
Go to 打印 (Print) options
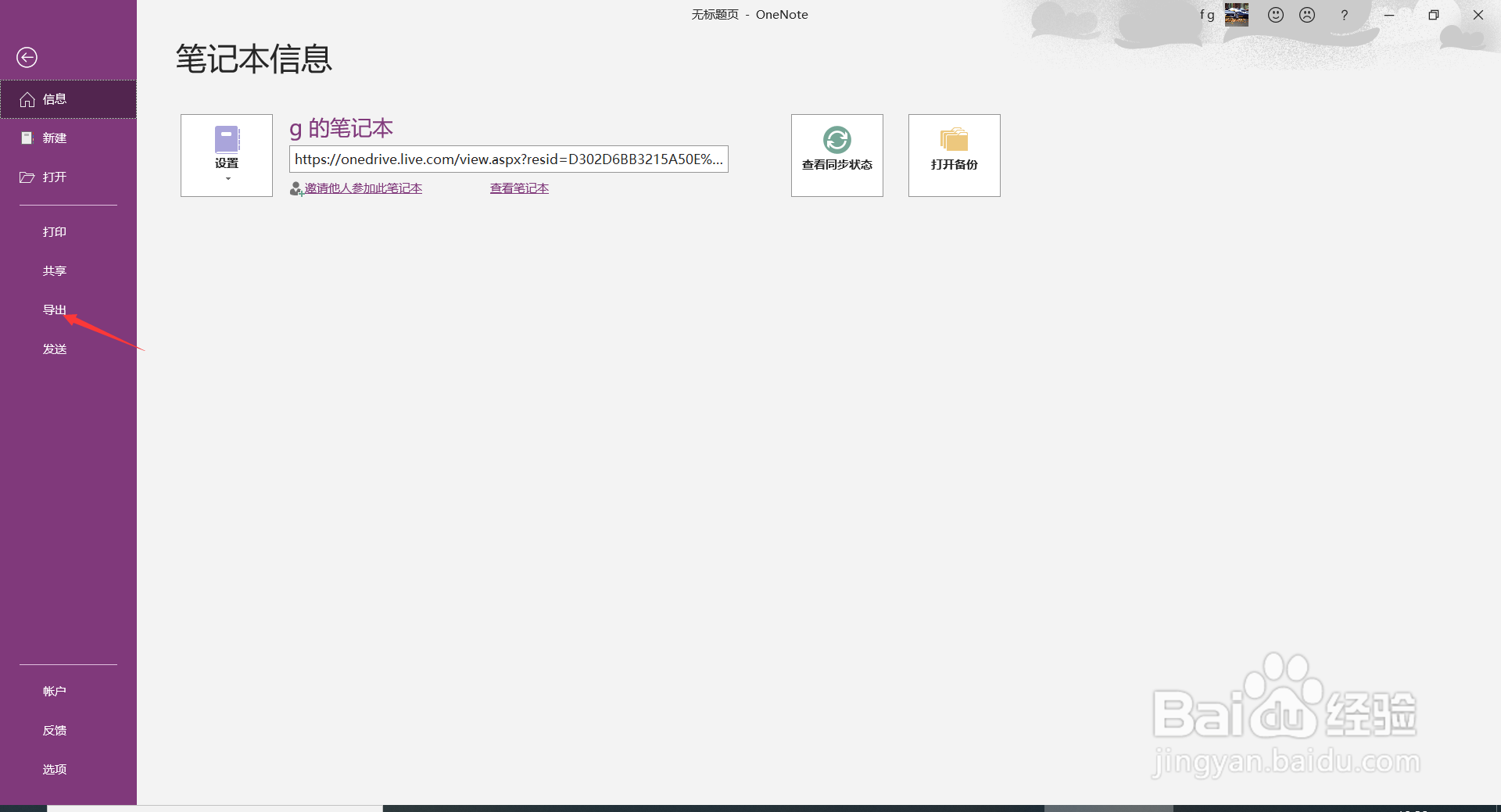tap(68, 232)
